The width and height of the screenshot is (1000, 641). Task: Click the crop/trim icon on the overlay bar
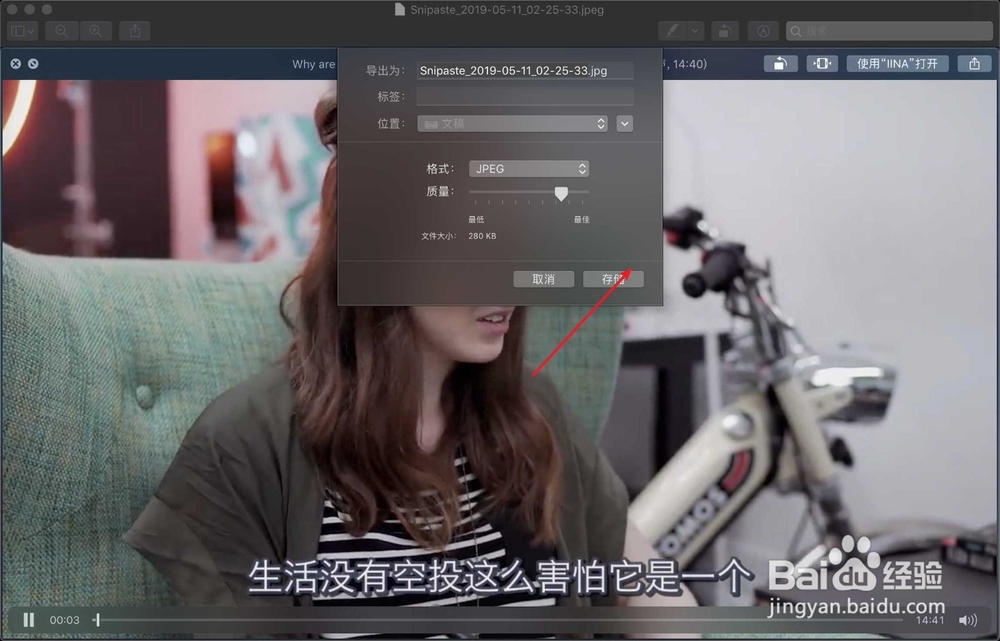tap(822, 63)
